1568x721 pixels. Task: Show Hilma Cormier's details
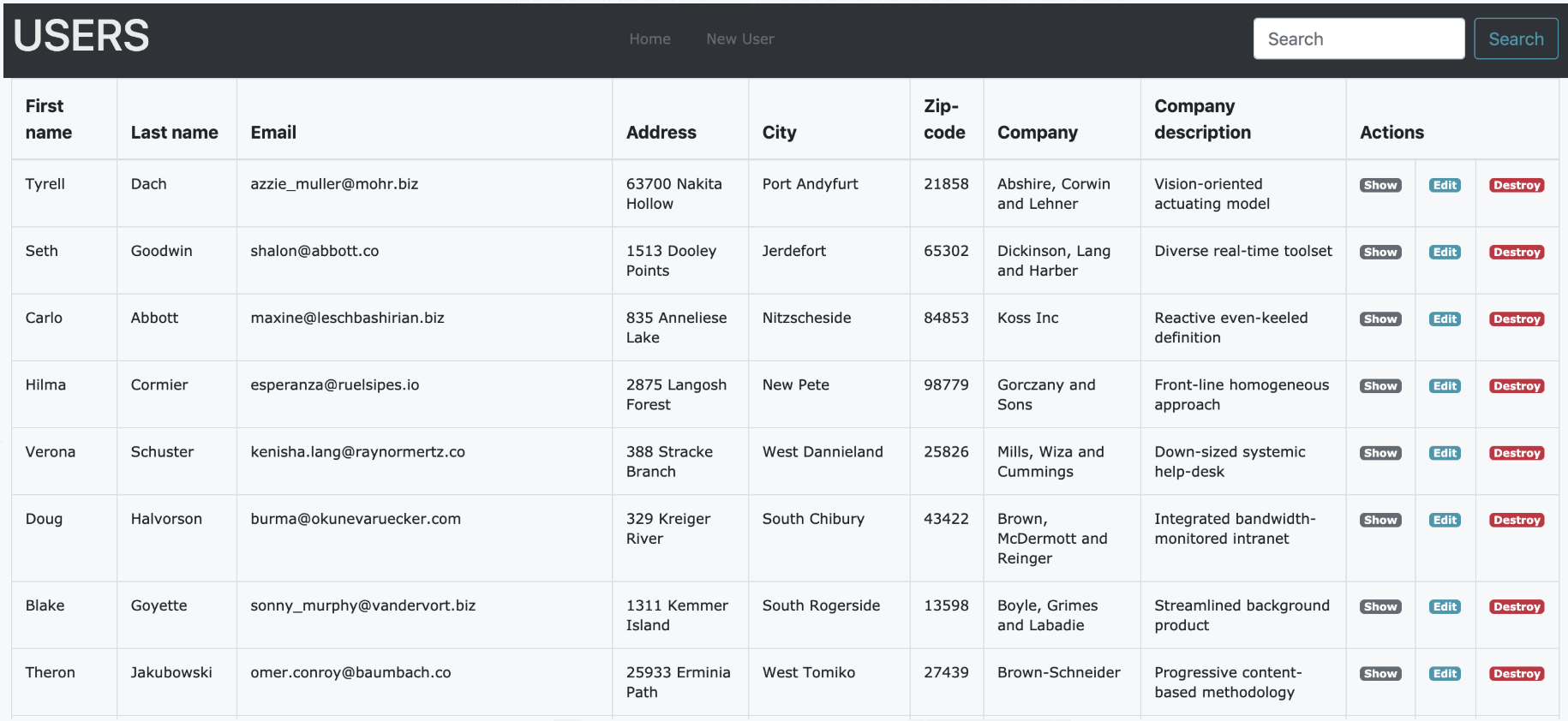click(1379, 386)
